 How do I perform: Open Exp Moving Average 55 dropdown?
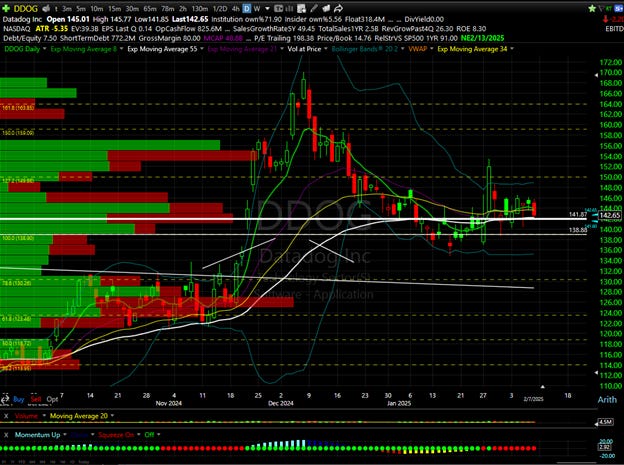pos(202,49)
